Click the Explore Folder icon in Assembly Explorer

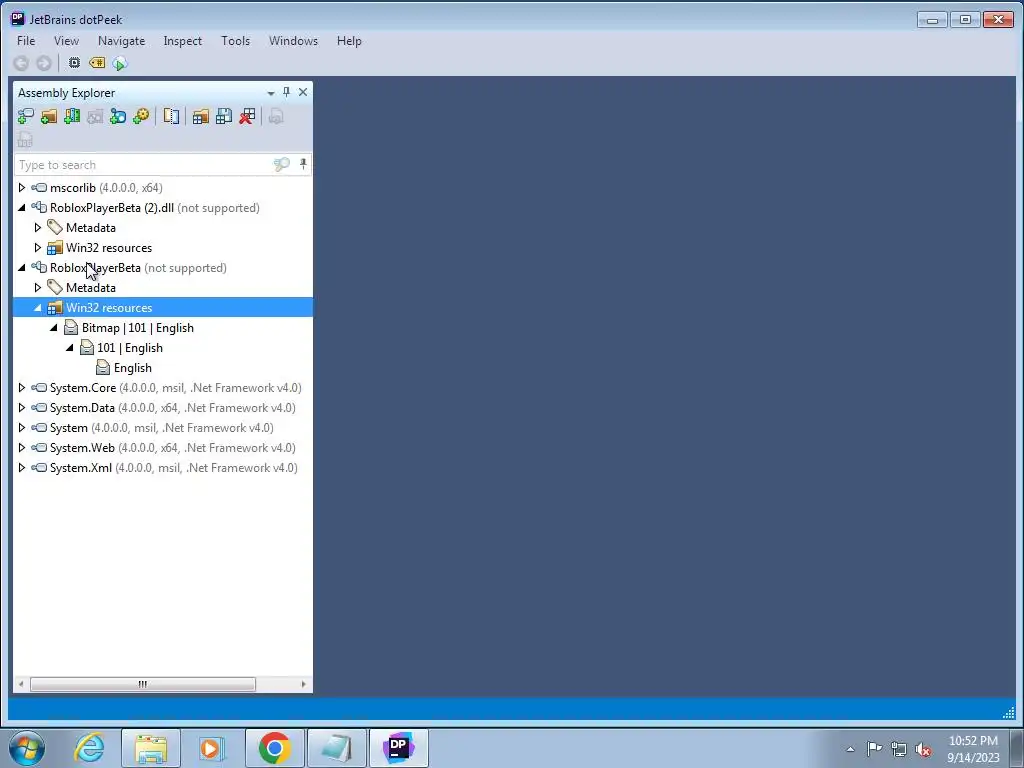[49, 117]
